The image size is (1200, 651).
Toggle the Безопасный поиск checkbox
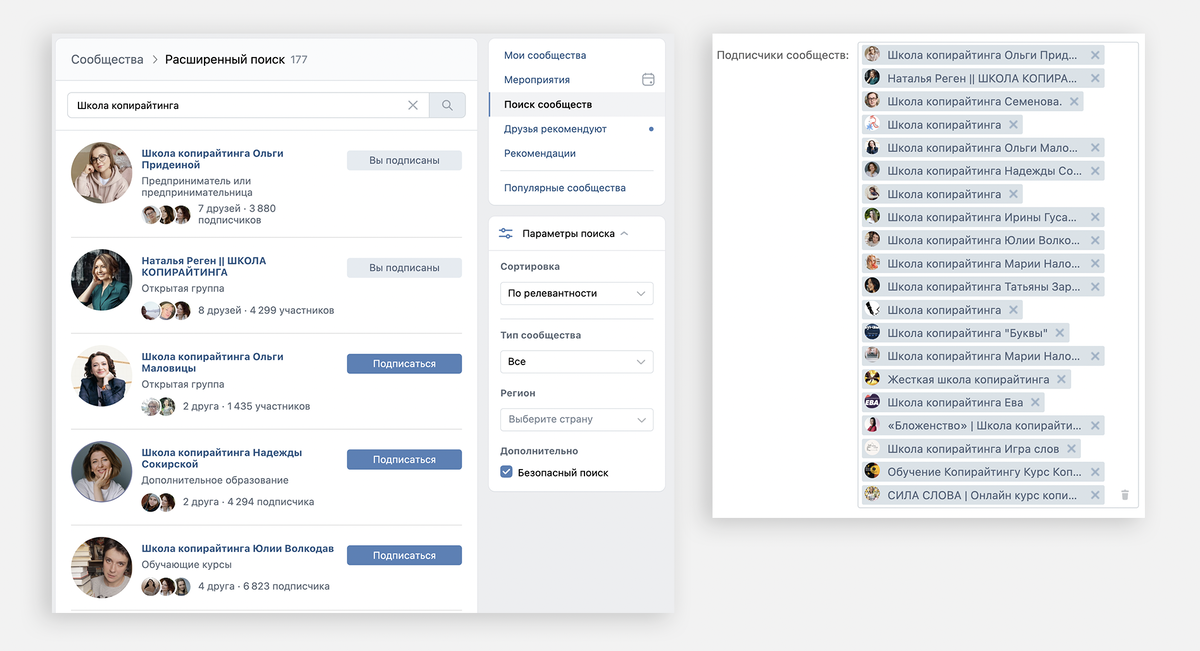pos(506,472)
